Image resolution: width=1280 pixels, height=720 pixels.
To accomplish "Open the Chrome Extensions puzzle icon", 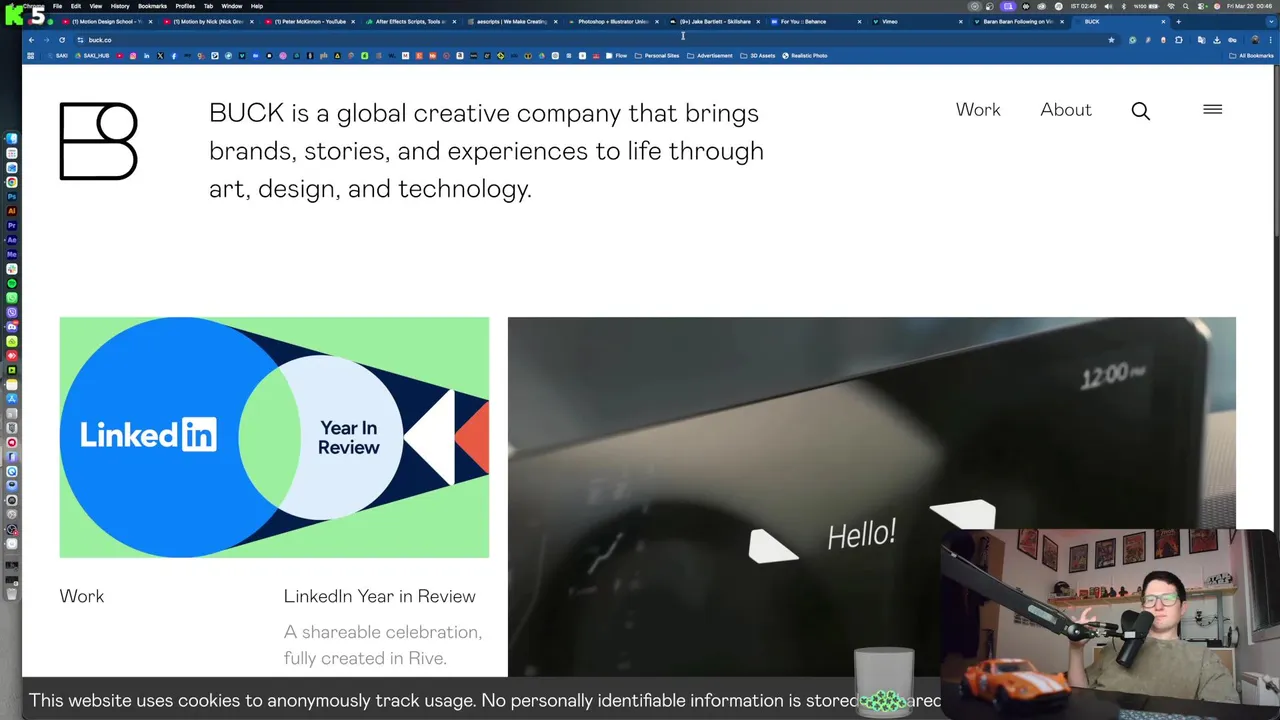I will [1178, 40].
